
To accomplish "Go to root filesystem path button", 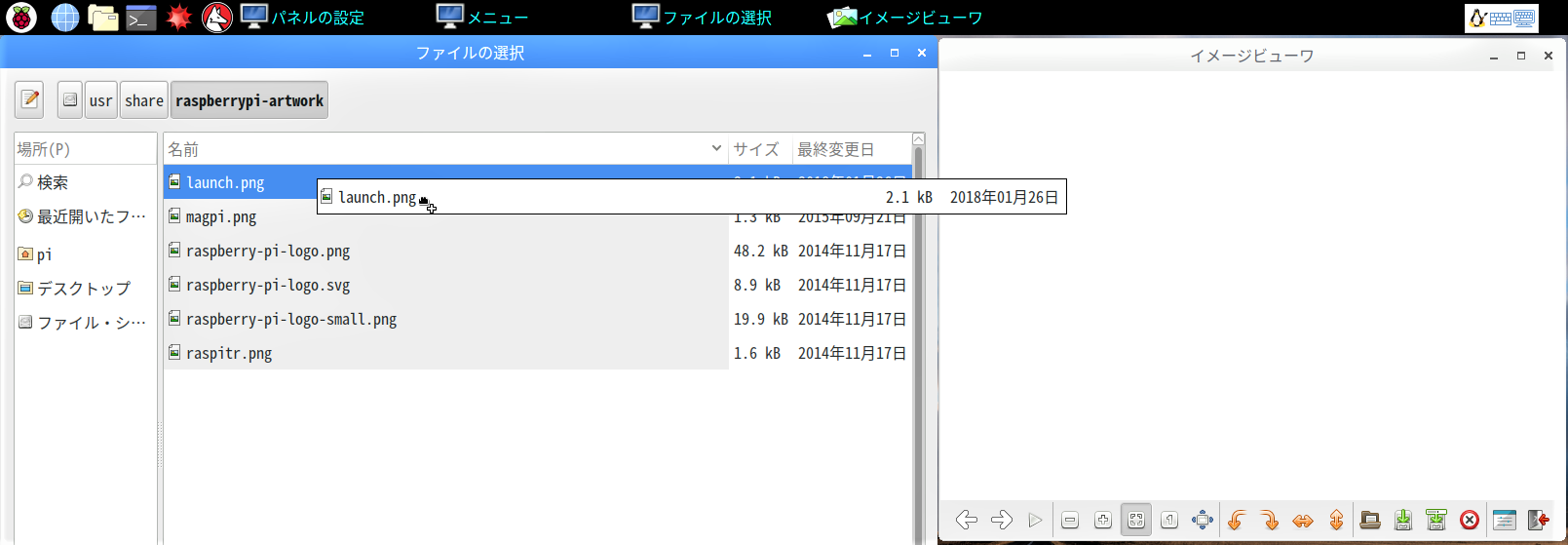I will (x=70, y=99).
